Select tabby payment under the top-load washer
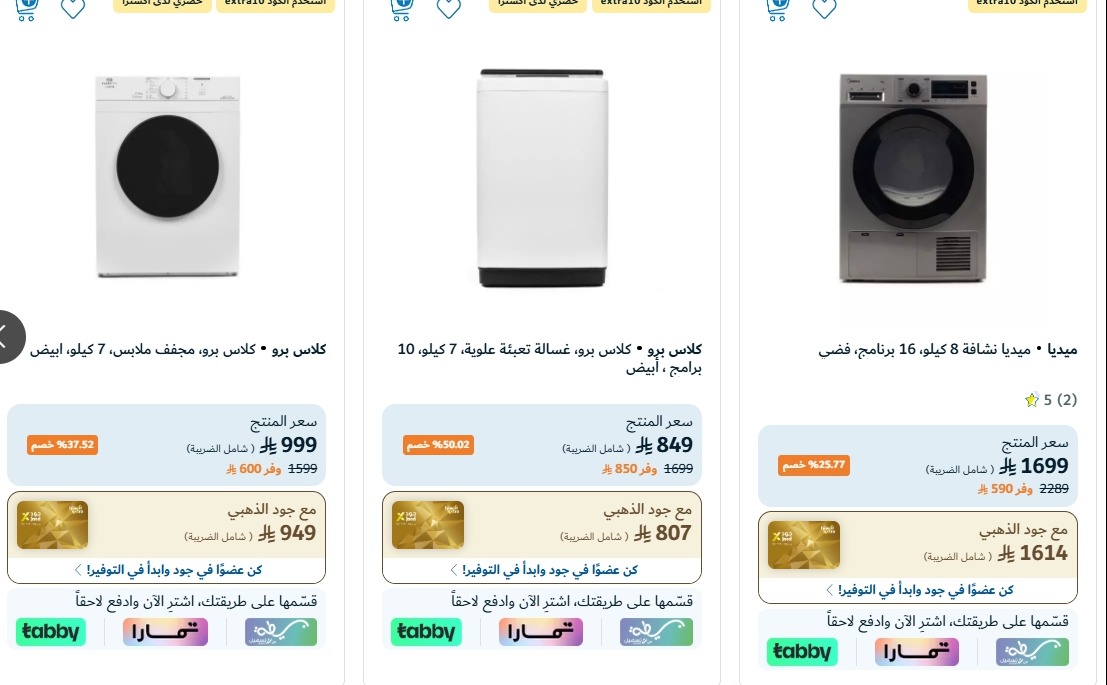The height and width of the screenshot is (685, 1107). click(x=426, y=631)
